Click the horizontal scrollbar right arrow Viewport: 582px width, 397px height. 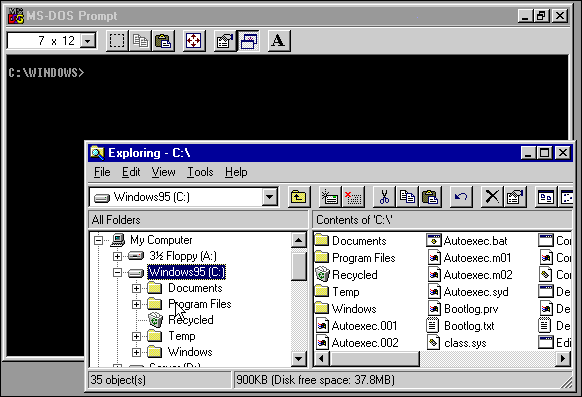[x=563, y=359]
